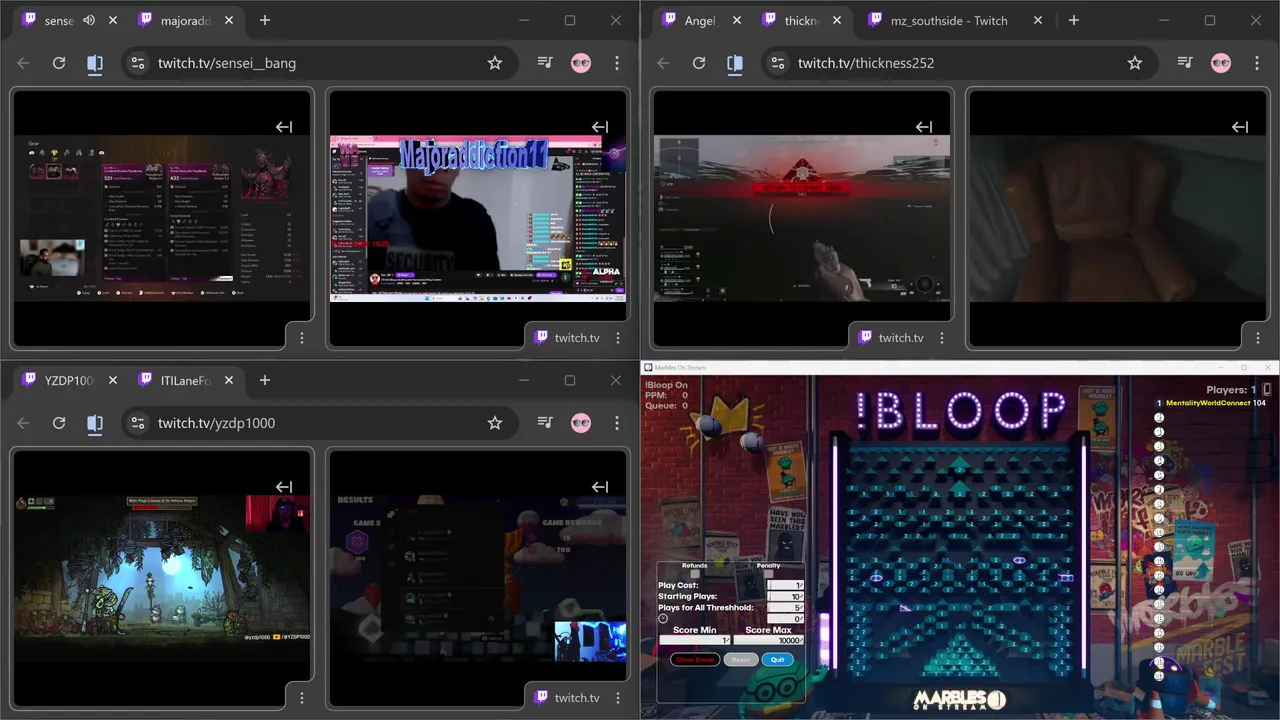Screen dimensions: 1280x720
Task: Open options menu of yzdp1000 left pane
Action: tap(302, 698)
